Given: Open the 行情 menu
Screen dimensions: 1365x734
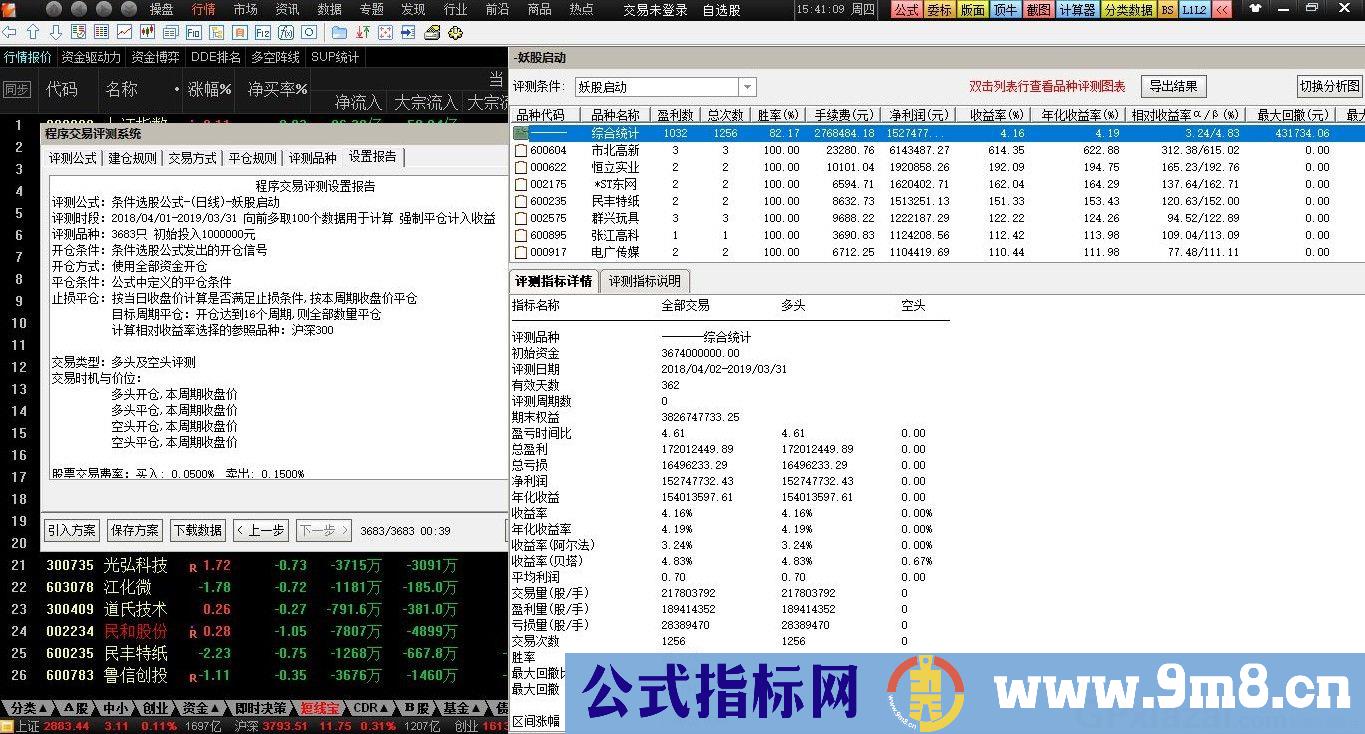Looking at the screenshot, I should pyautogui.click(x=204, y=9).
